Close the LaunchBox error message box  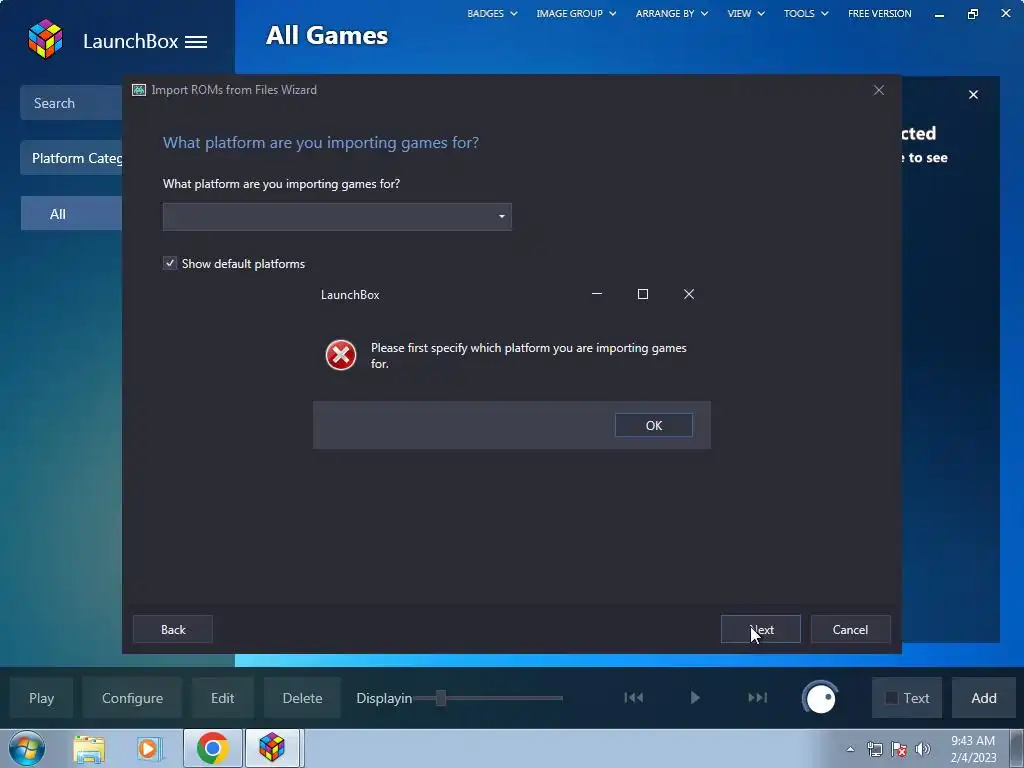[688, 294]
